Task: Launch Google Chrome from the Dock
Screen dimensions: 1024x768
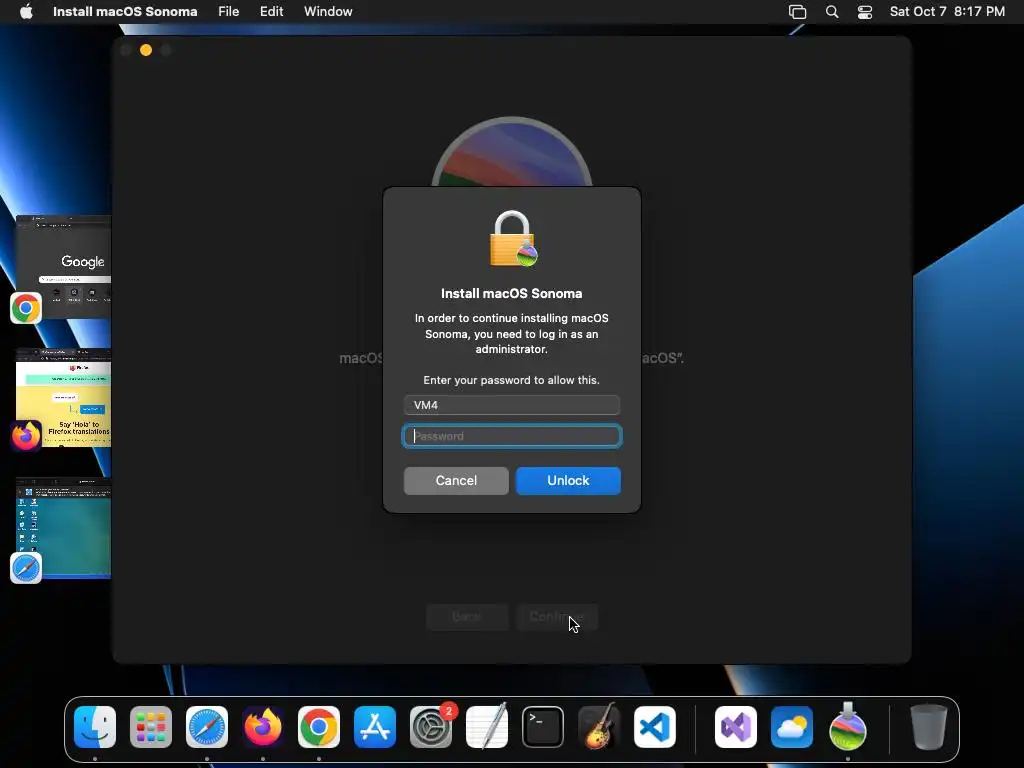Action: tap(319, 727)
